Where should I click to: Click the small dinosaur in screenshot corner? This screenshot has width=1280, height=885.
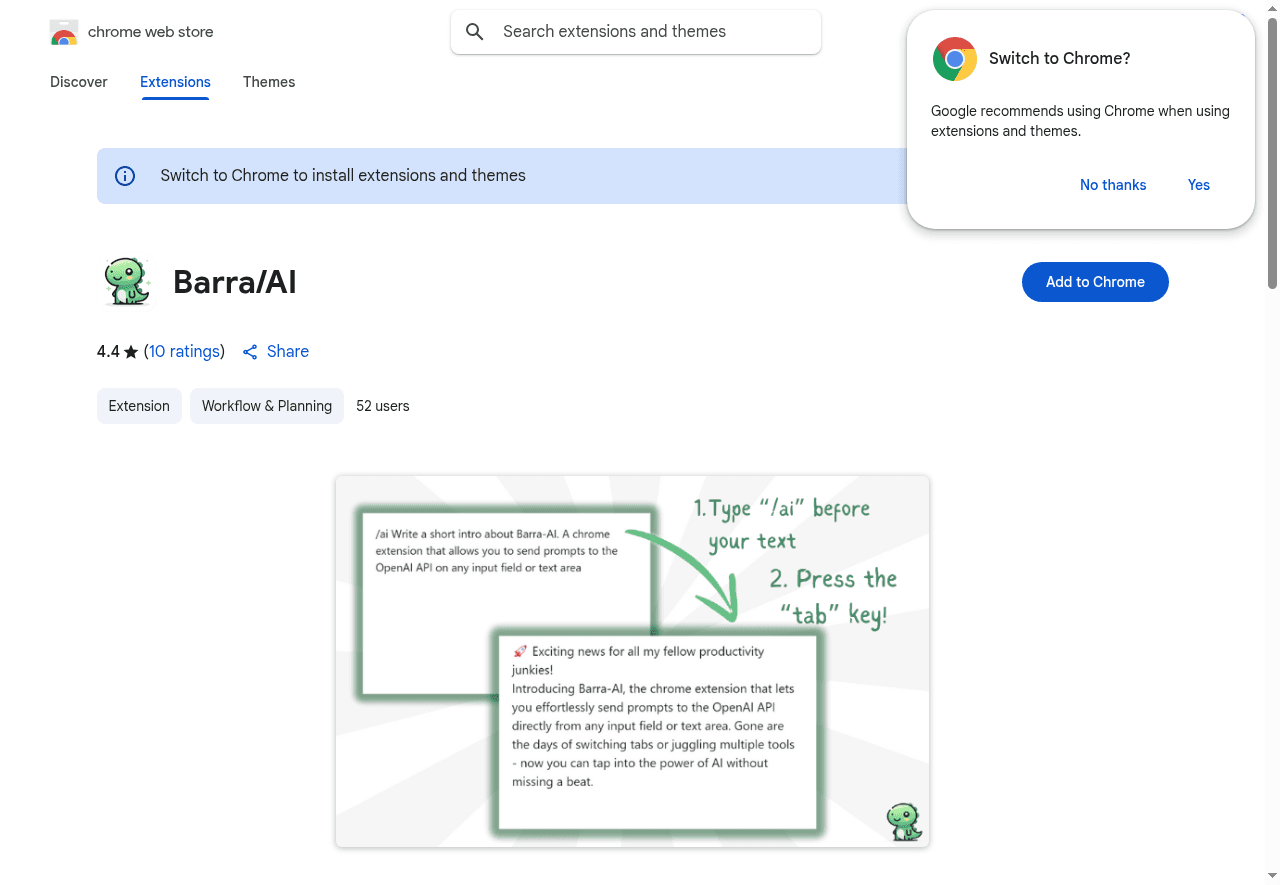coord(903,821)
